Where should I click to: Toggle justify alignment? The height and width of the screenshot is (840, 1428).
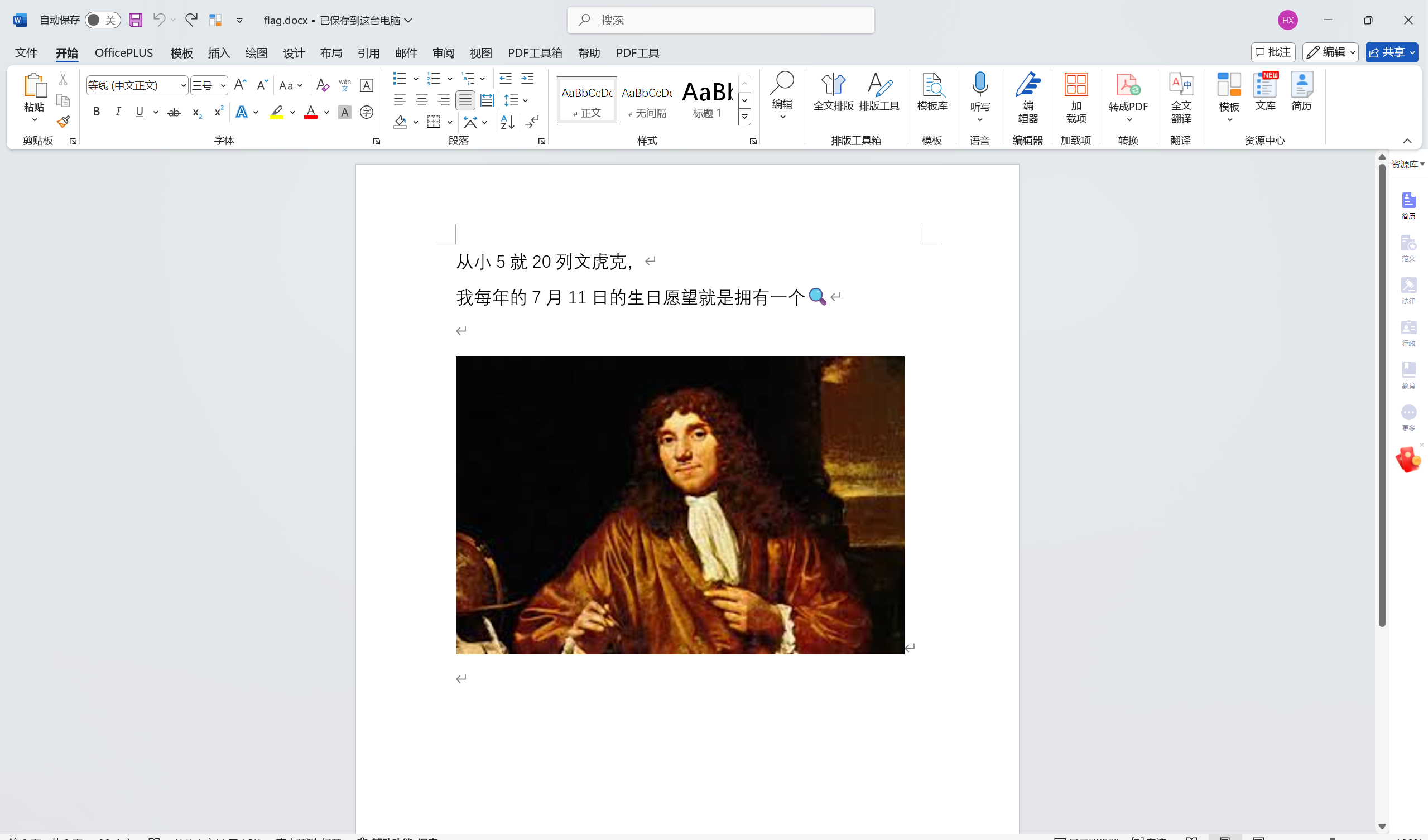465,100
